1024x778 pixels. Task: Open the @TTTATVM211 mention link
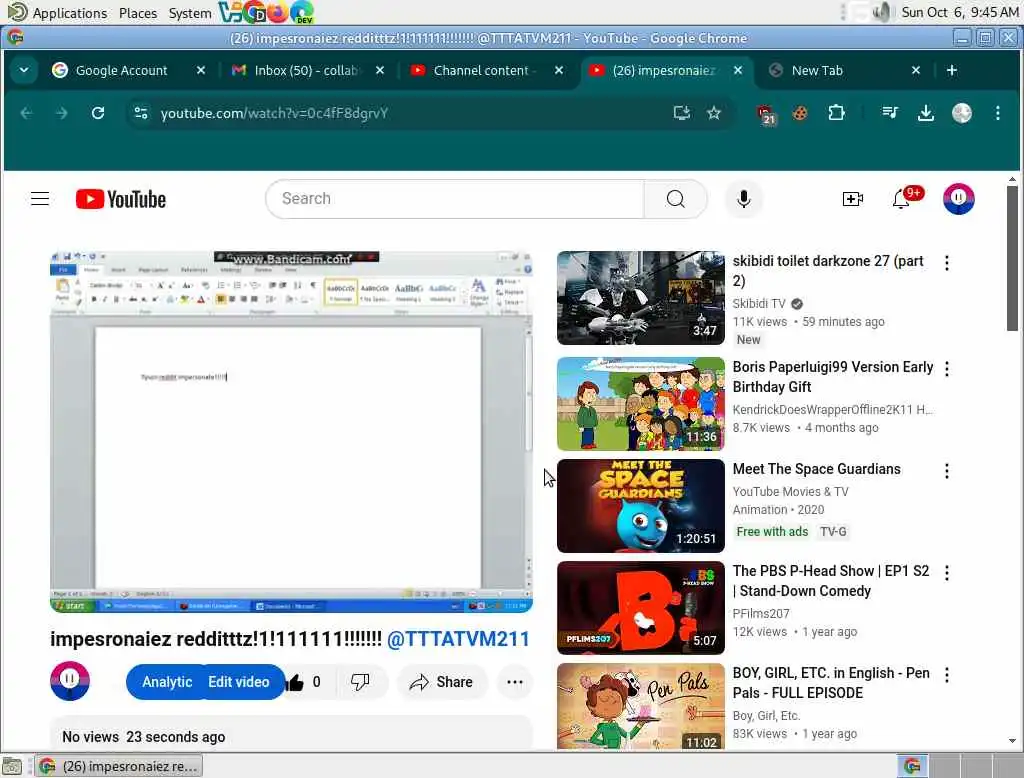click(458, 639)
